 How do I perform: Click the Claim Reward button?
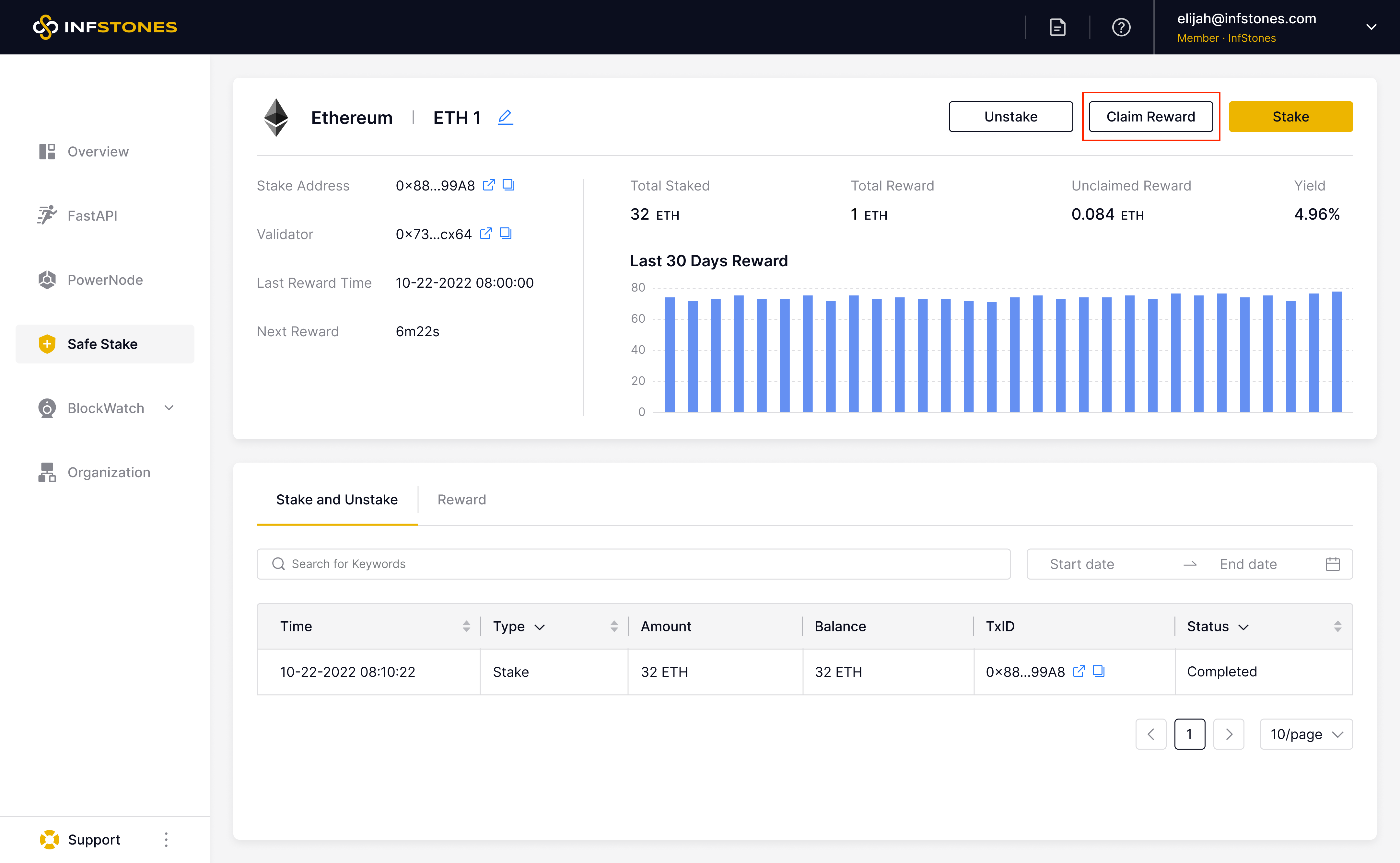[1150, 116]
